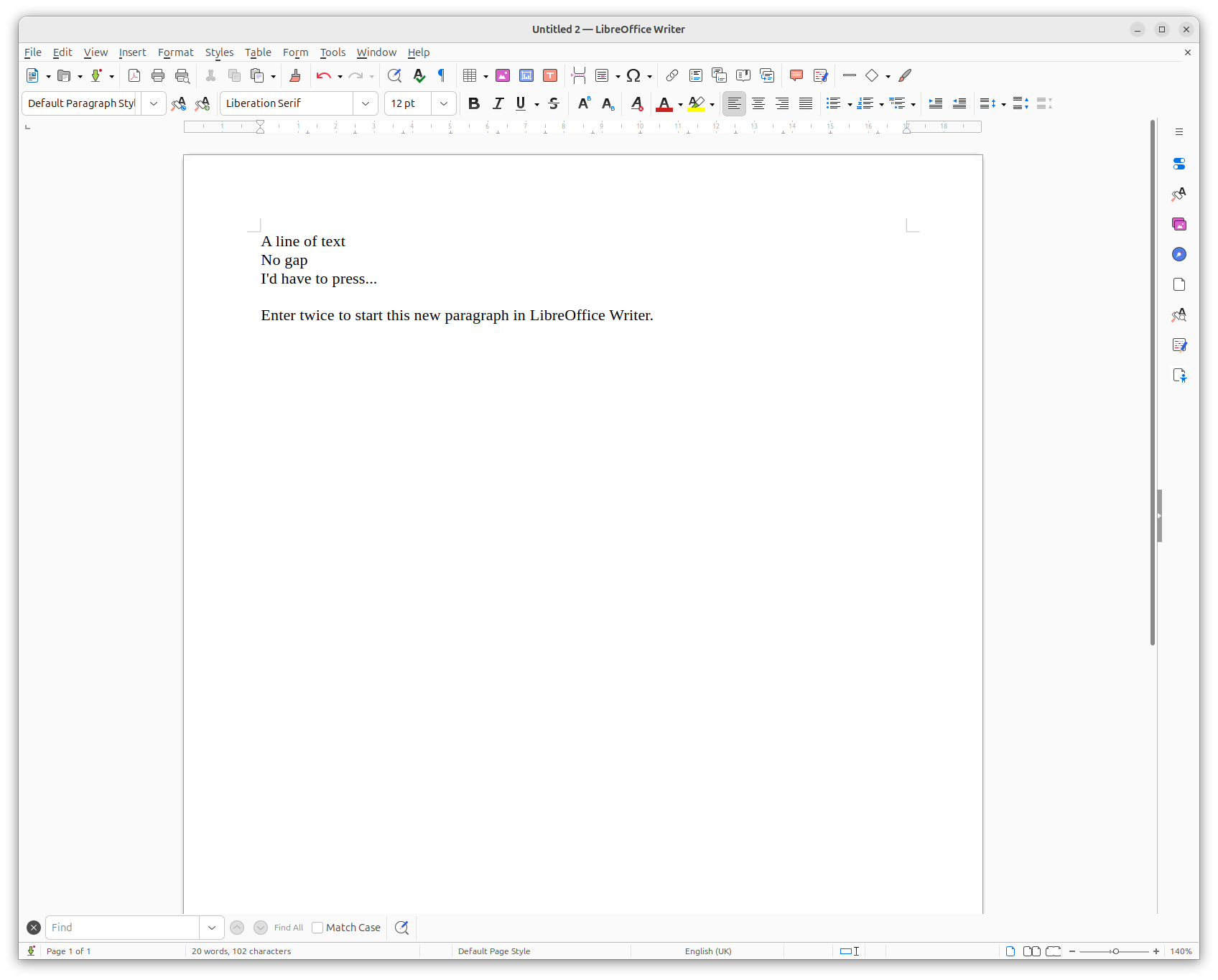Run the spelling check
Viewport: 1218px width, 980px height.
419,75
